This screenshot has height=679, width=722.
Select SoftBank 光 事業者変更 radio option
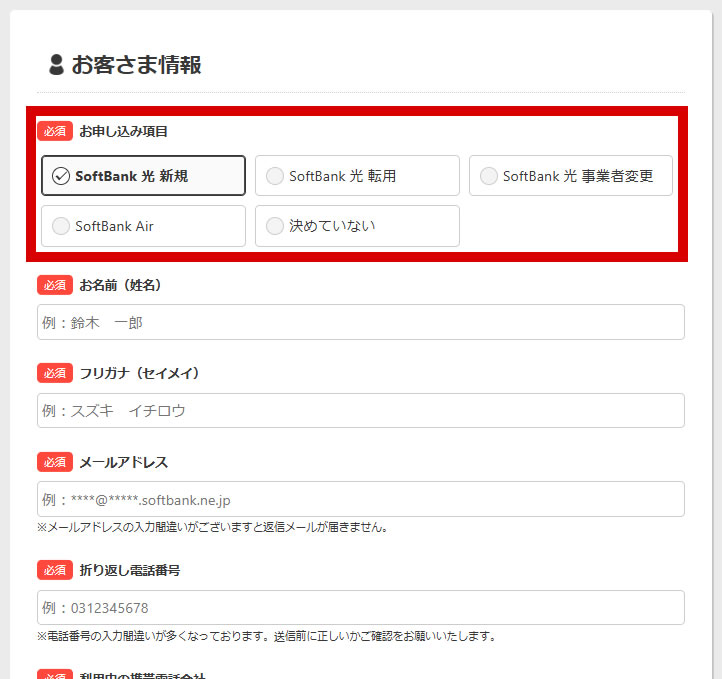pos(570,176)
